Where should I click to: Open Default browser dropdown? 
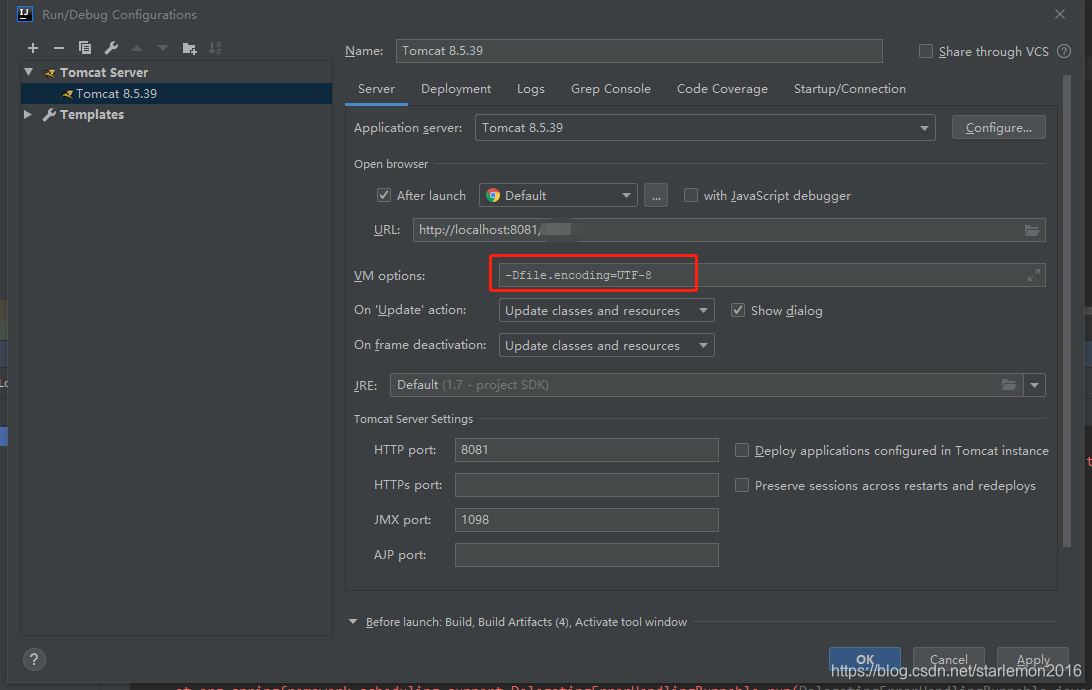pos(558,196)
